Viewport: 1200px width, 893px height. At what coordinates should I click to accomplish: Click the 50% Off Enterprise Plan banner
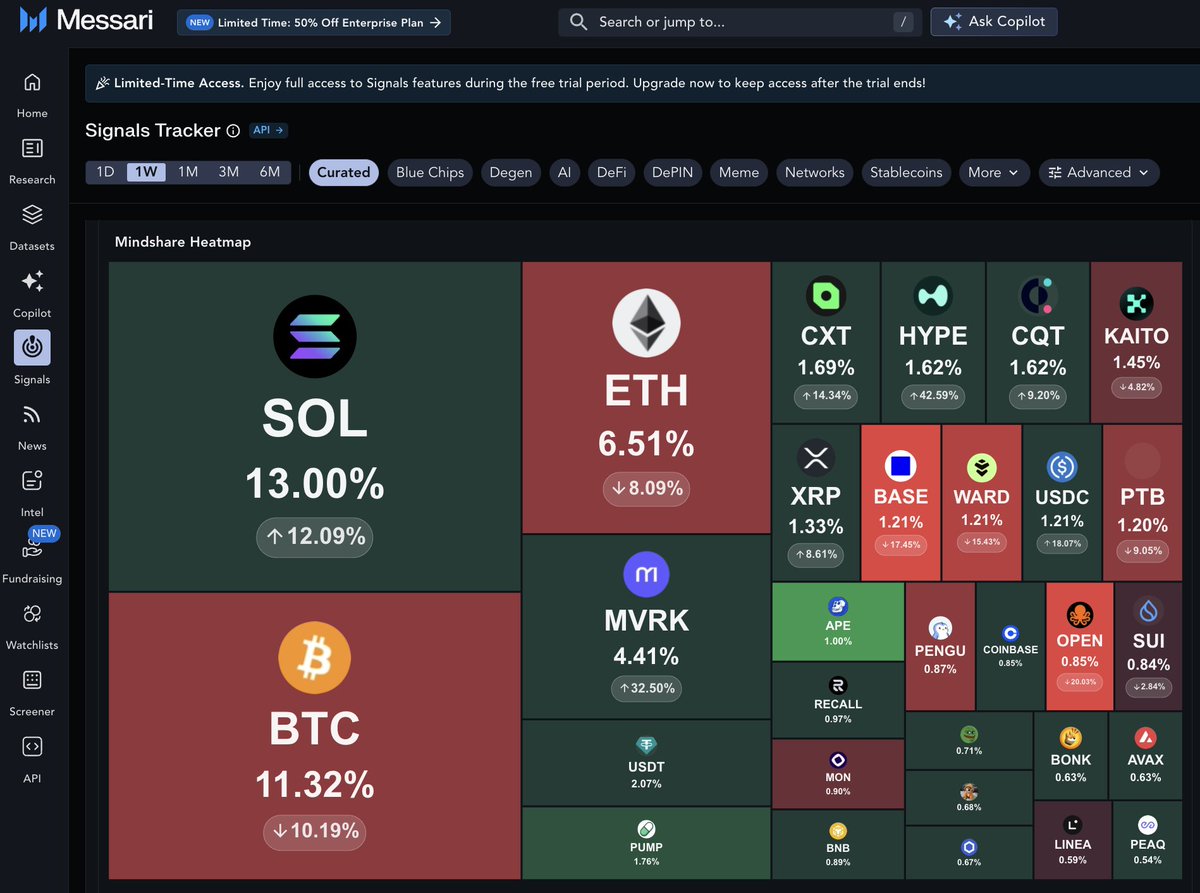tap(314, 22)
